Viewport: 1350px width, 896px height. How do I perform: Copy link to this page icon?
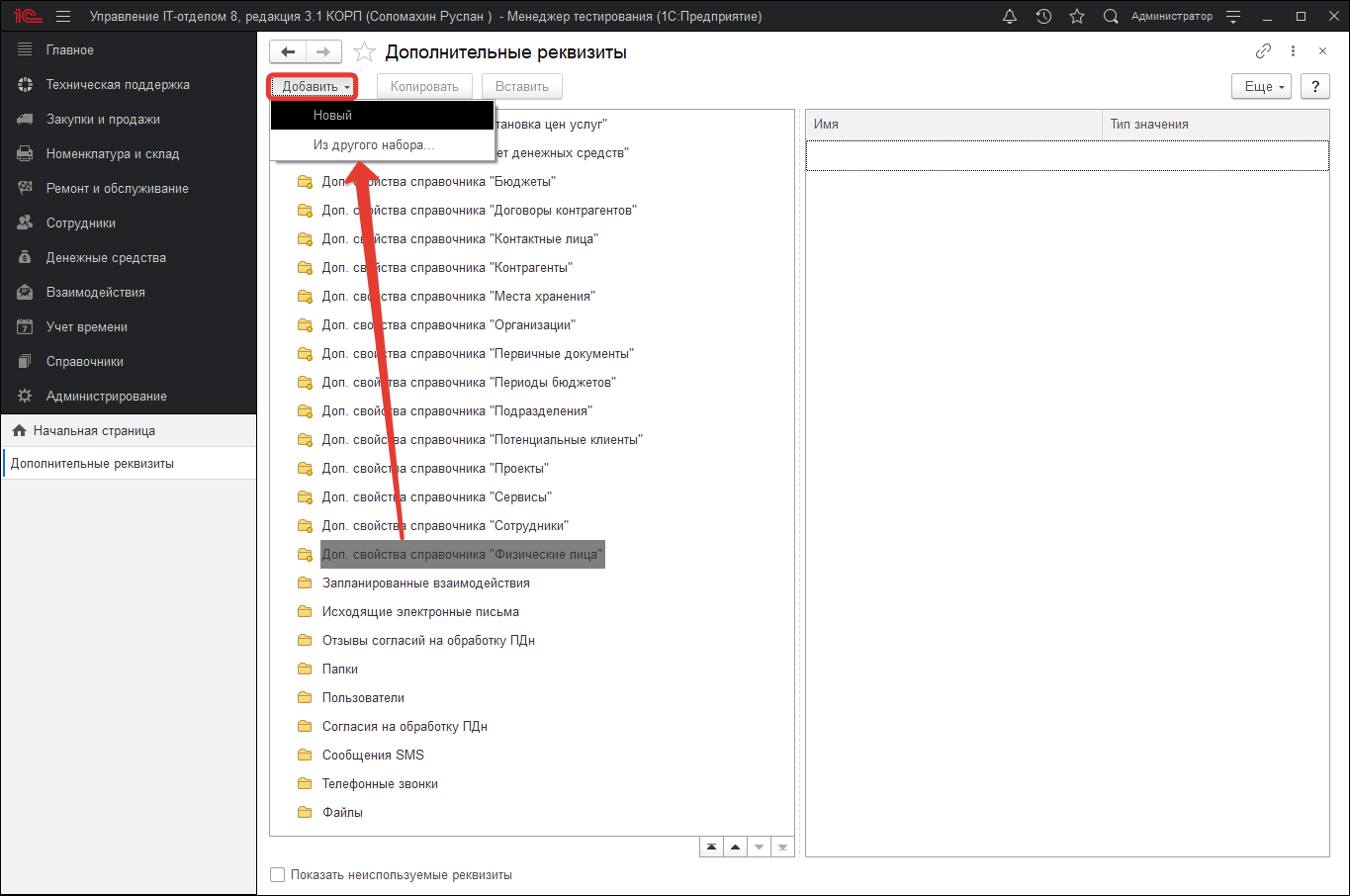1263,51
